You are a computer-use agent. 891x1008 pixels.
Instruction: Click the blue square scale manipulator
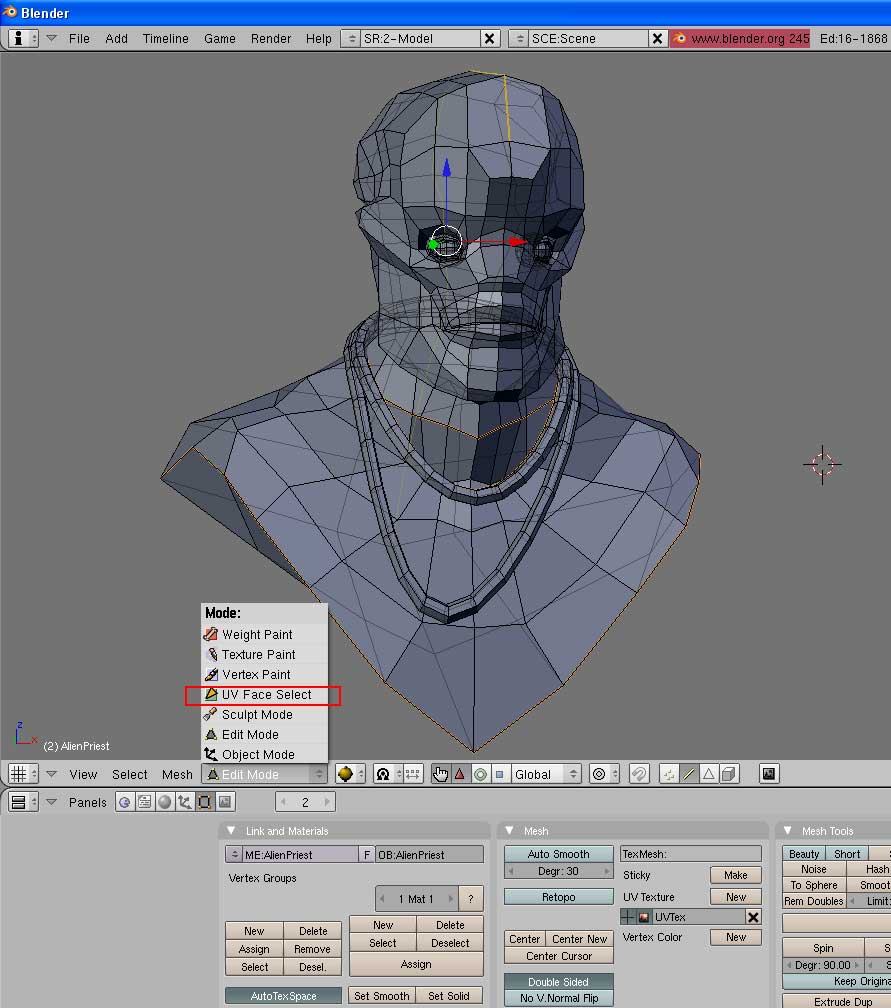[x=499, y=774]
